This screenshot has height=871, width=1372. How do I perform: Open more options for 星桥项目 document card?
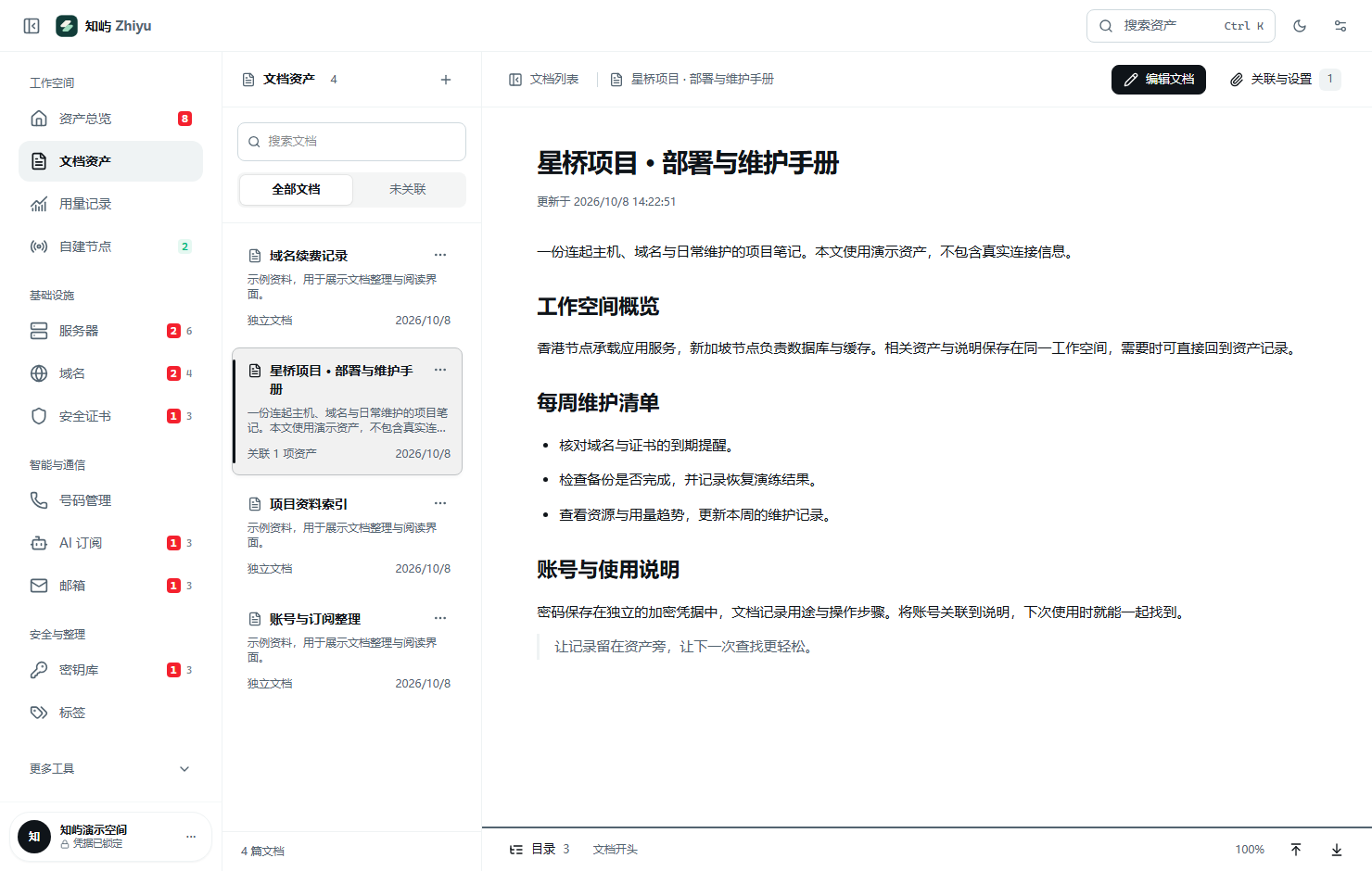[x=440, y=370]
